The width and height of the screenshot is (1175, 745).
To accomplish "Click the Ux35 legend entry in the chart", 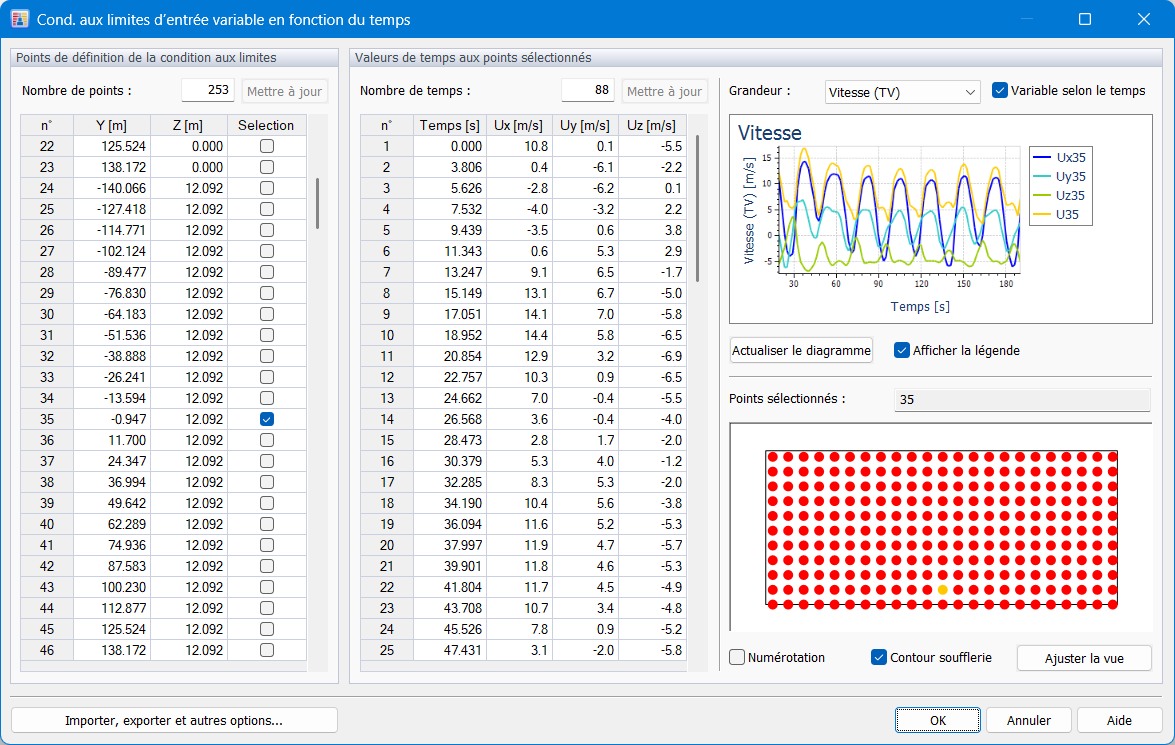I will point(1060,157).
